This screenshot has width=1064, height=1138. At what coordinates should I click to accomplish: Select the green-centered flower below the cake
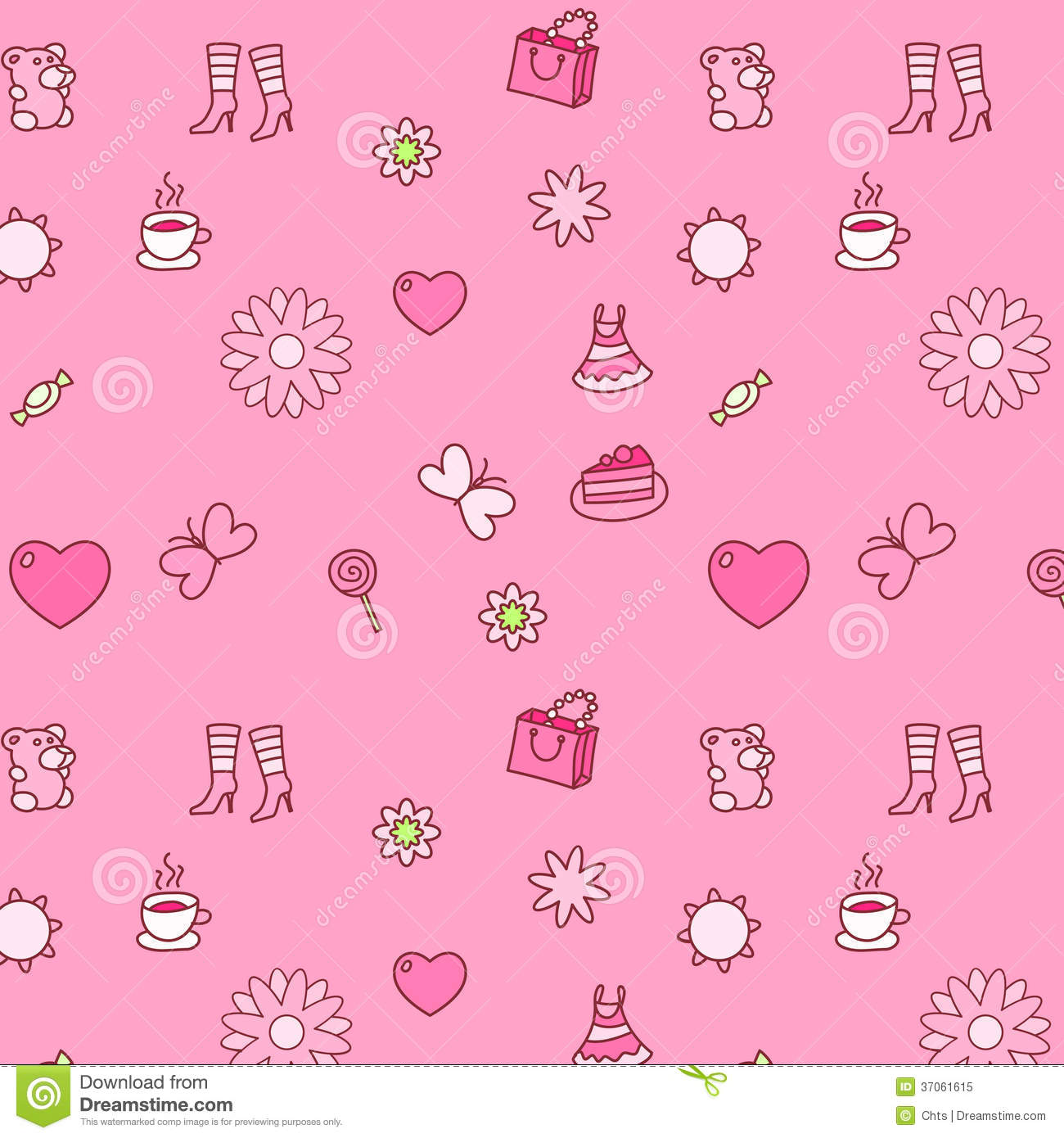[x=512, y=616]
